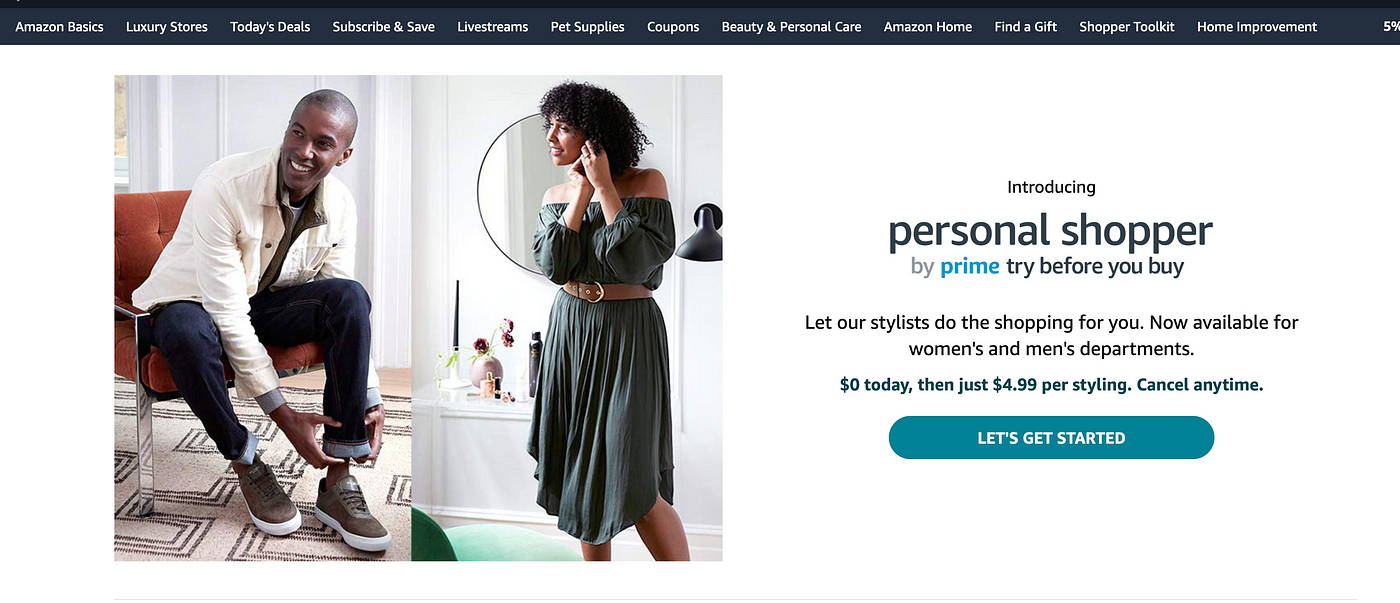Screen dimensions: 1400x603
Task: Click the prime logo text
Action: [969, 267]
